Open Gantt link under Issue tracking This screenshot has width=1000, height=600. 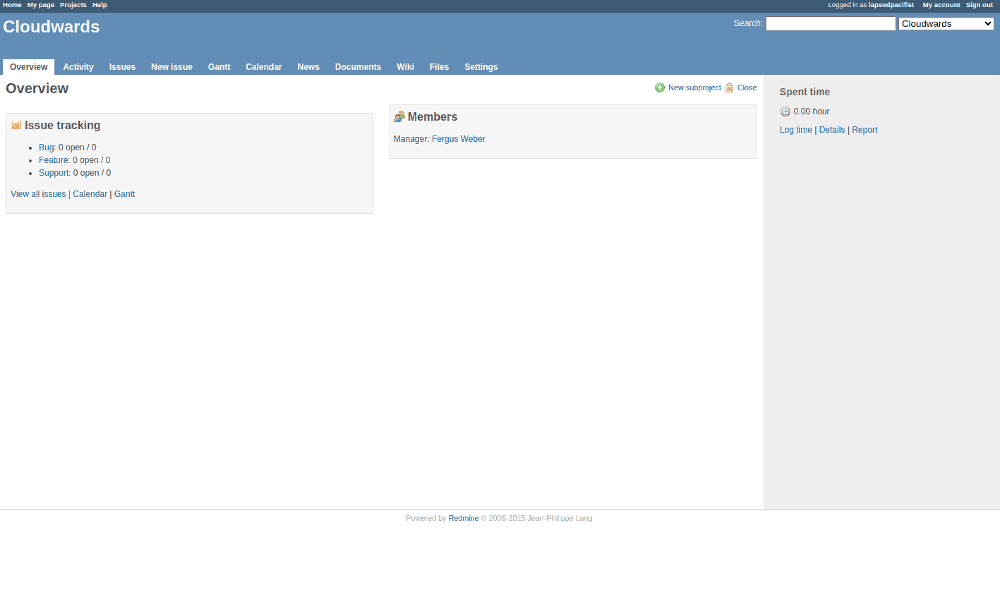click(124, 194)
